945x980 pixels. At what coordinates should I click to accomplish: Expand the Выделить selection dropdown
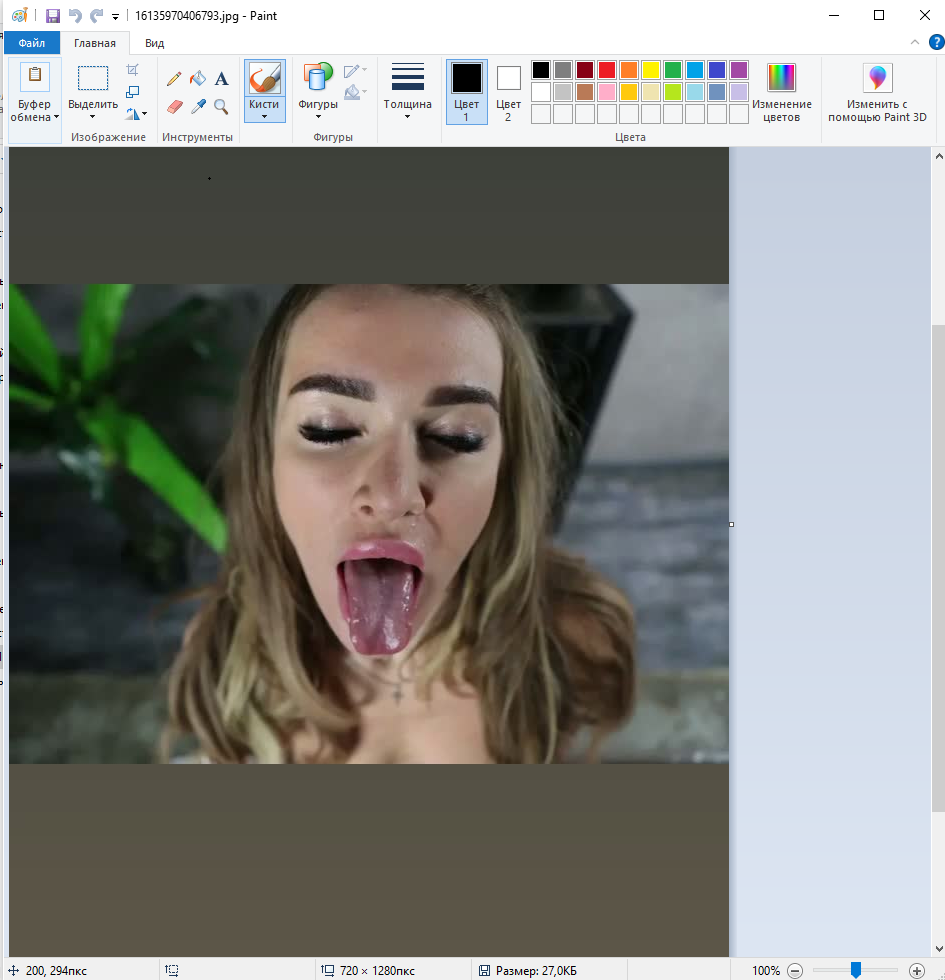click(93, 116)
